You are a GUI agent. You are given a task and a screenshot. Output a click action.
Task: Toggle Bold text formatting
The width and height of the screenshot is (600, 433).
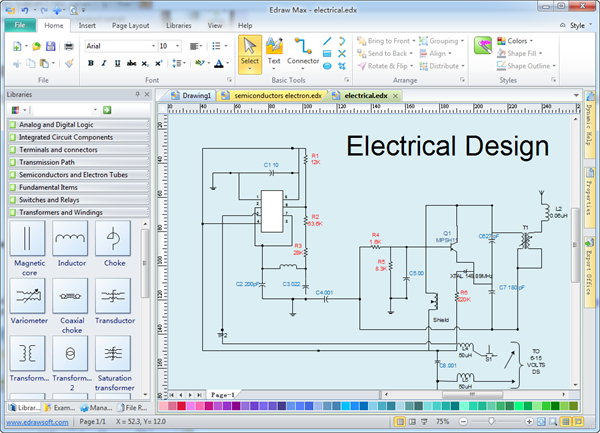(x=91, y=63)
